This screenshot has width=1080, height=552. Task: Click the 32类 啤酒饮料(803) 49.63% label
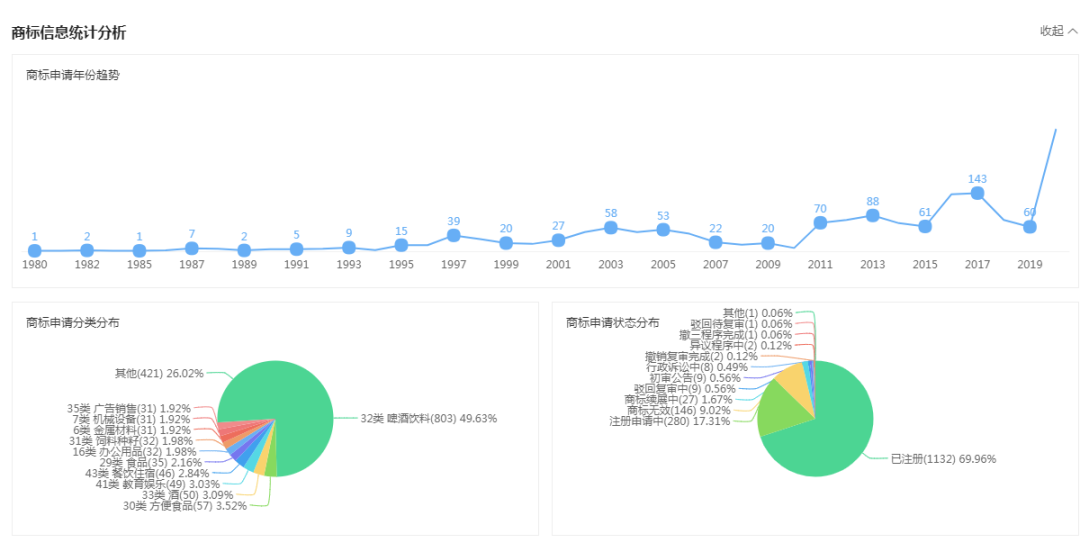(x=428, y=418)
